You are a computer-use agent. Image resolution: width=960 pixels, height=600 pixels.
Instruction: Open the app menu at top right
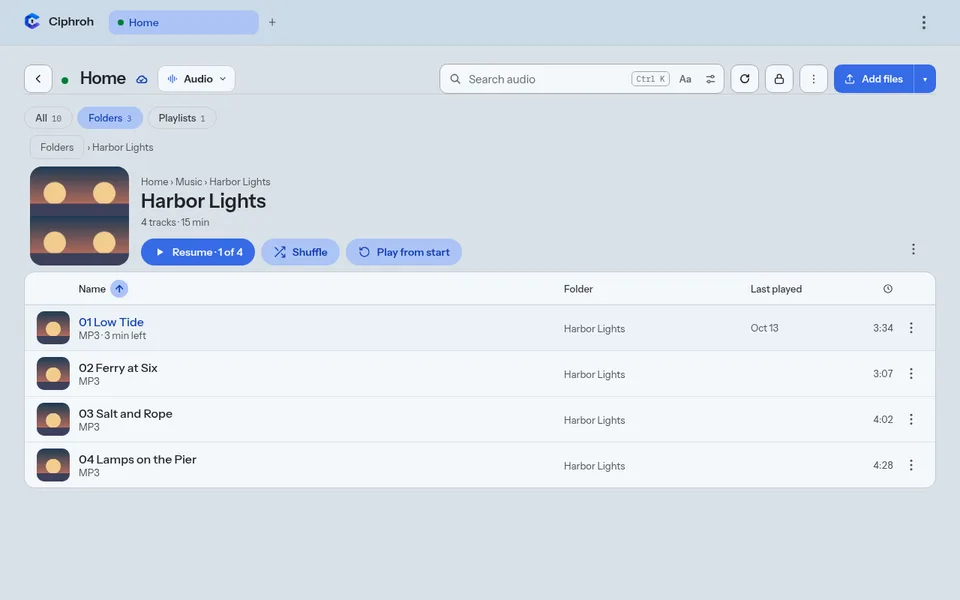tap(923, 23)
